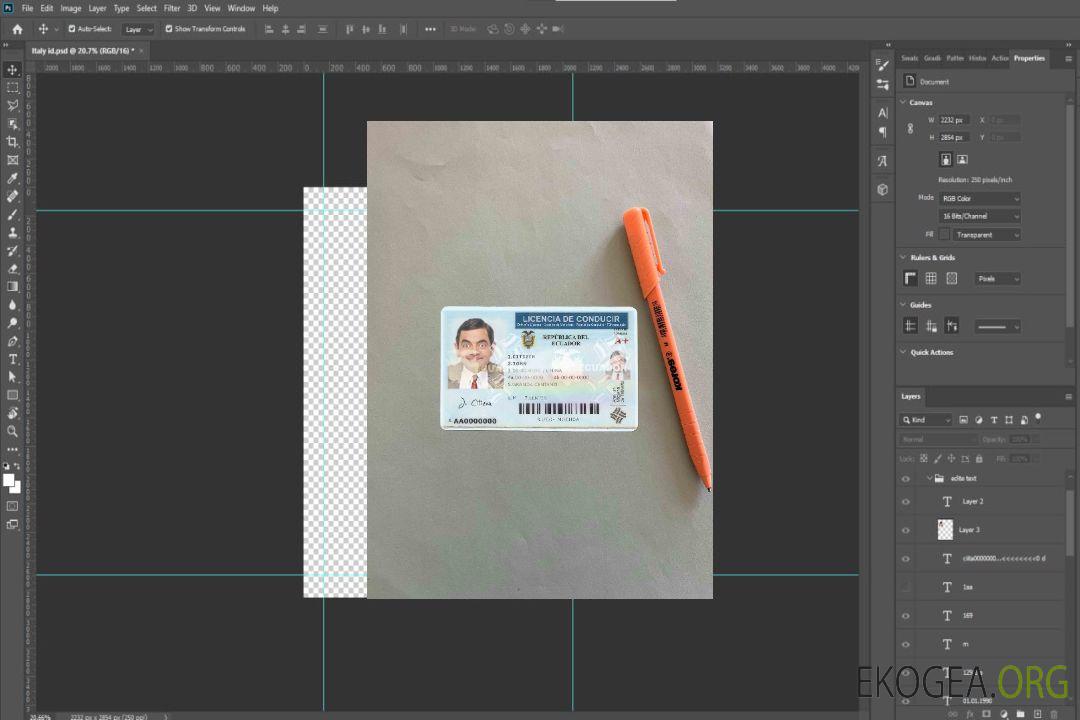Select the Eraser tool
This screenshot has width=1080, height=720.
[12, 269]
